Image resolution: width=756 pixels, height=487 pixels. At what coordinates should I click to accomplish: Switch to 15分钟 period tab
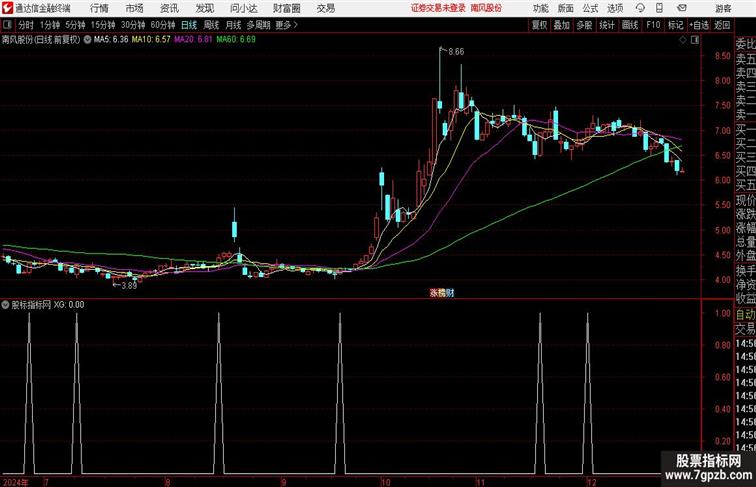(x=103, y=25)
